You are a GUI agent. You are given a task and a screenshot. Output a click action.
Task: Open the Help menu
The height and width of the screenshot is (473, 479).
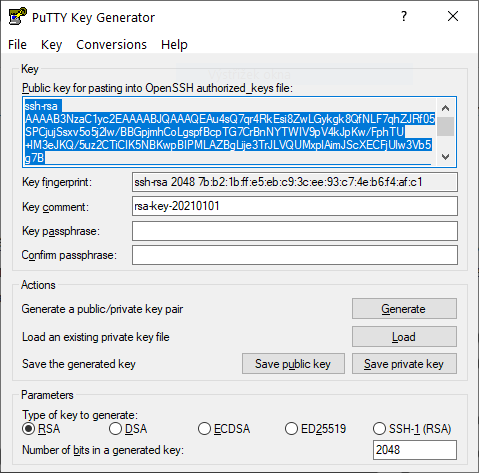174,45
